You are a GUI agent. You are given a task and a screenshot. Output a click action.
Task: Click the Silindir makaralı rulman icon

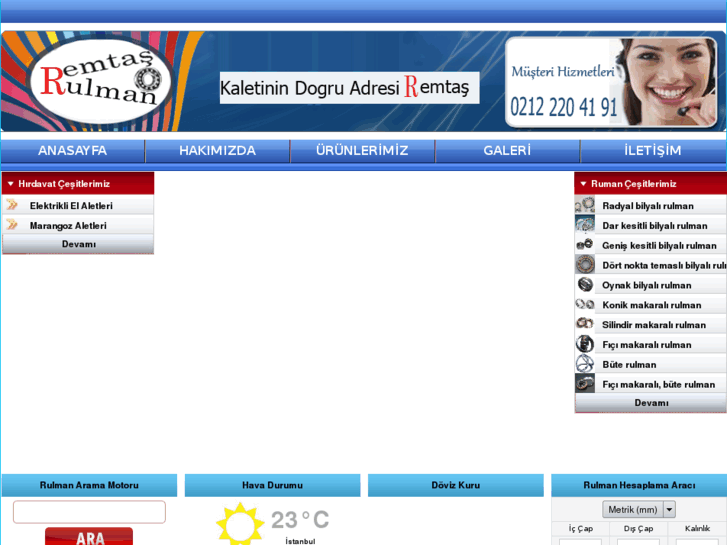[x=585, y=324]
